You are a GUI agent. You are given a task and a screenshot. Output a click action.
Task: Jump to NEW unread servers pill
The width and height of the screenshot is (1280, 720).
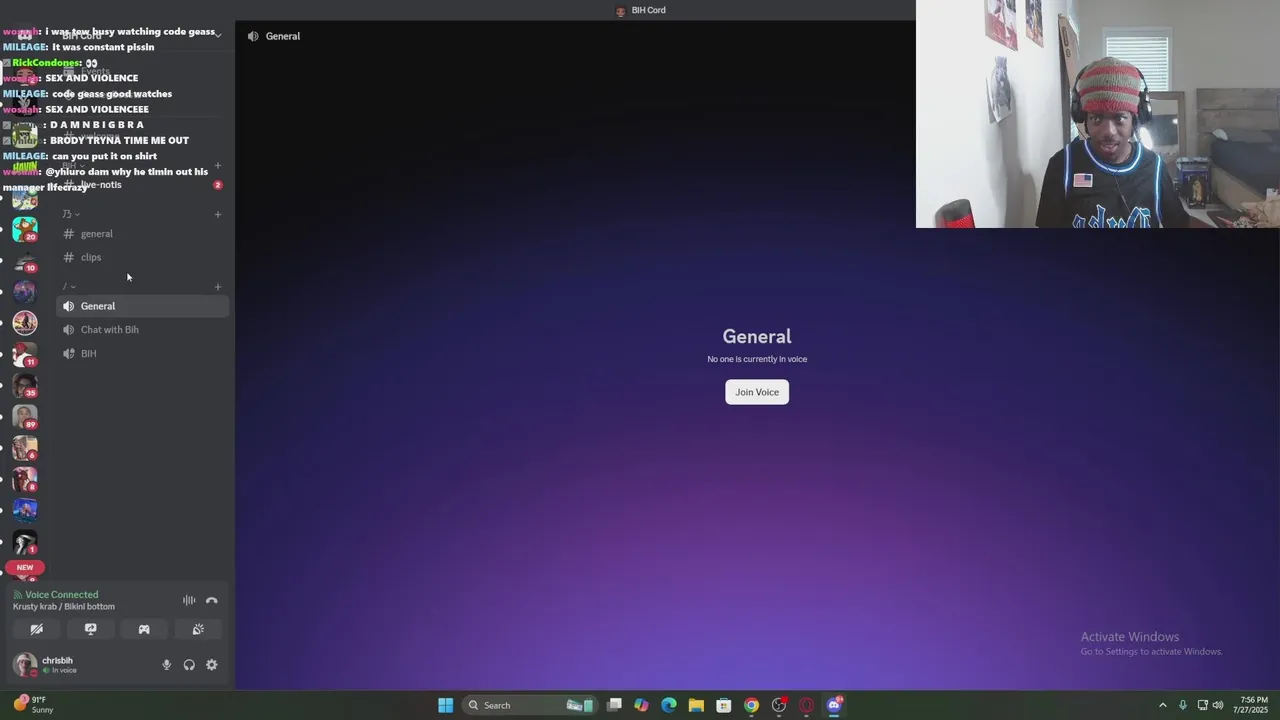(x=25, y=567)
